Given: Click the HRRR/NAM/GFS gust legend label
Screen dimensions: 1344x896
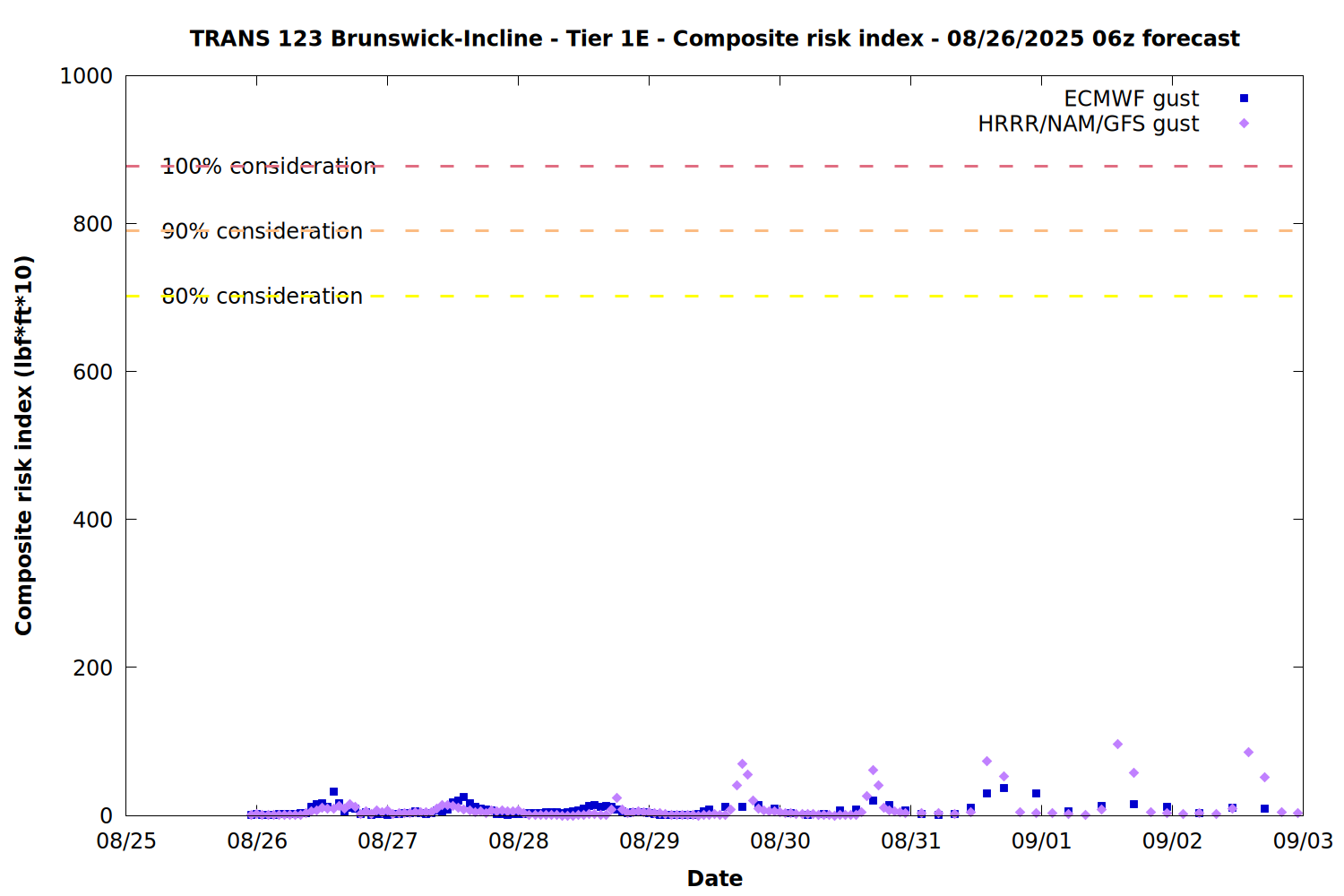Looking at the screenshot, I should [x=1088, y=124].
